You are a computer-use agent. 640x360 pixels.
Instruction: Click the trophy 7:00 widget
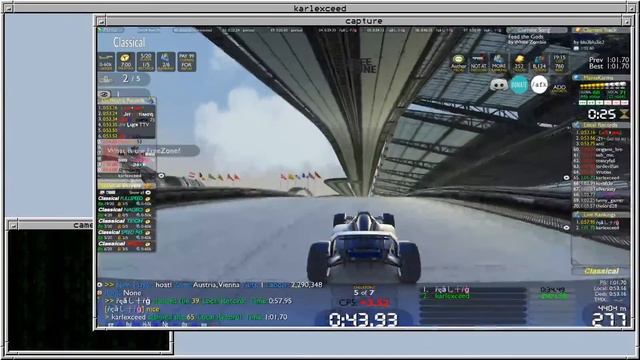[126, 62]
